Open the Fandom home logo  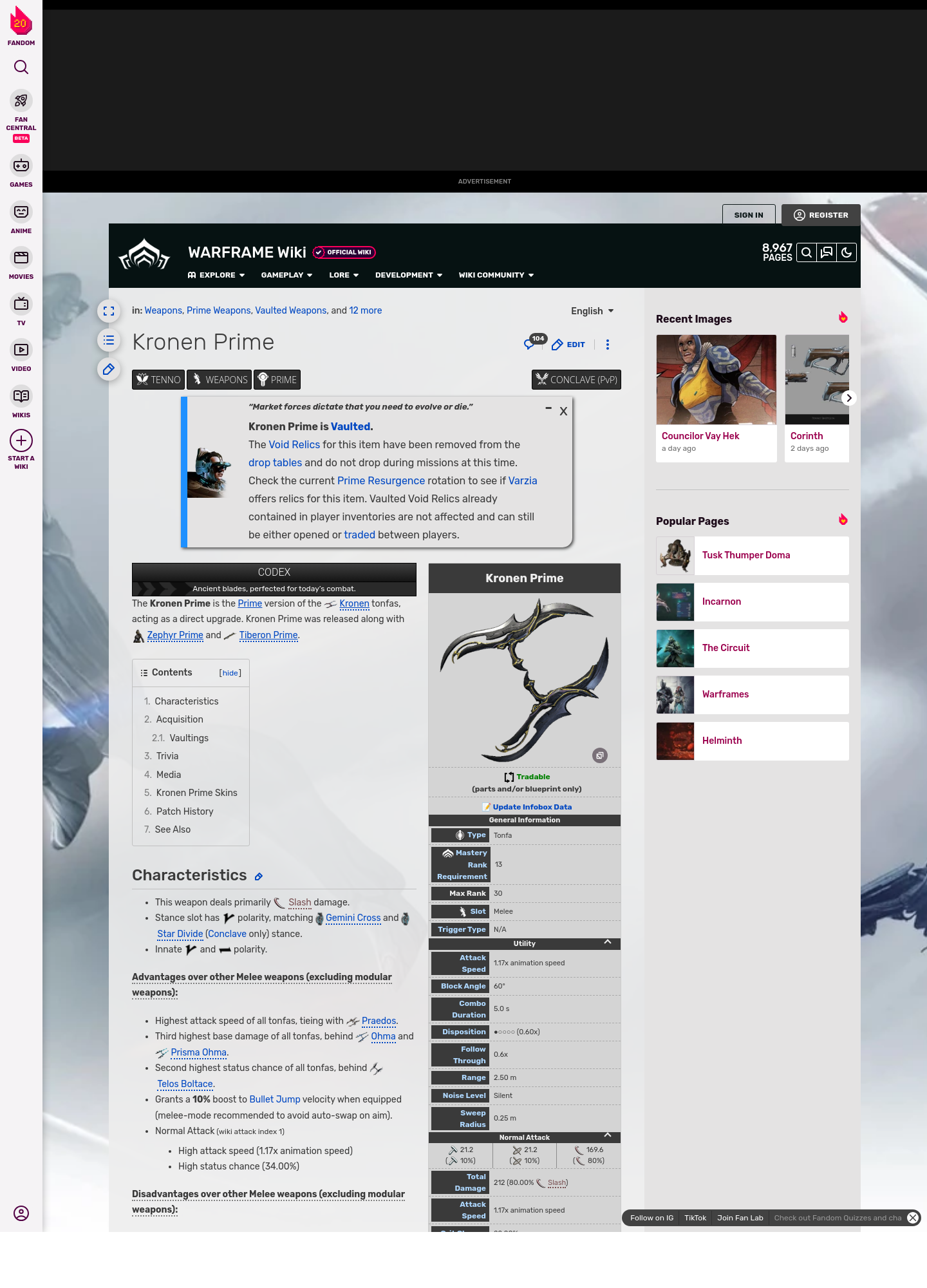point(21,26)
